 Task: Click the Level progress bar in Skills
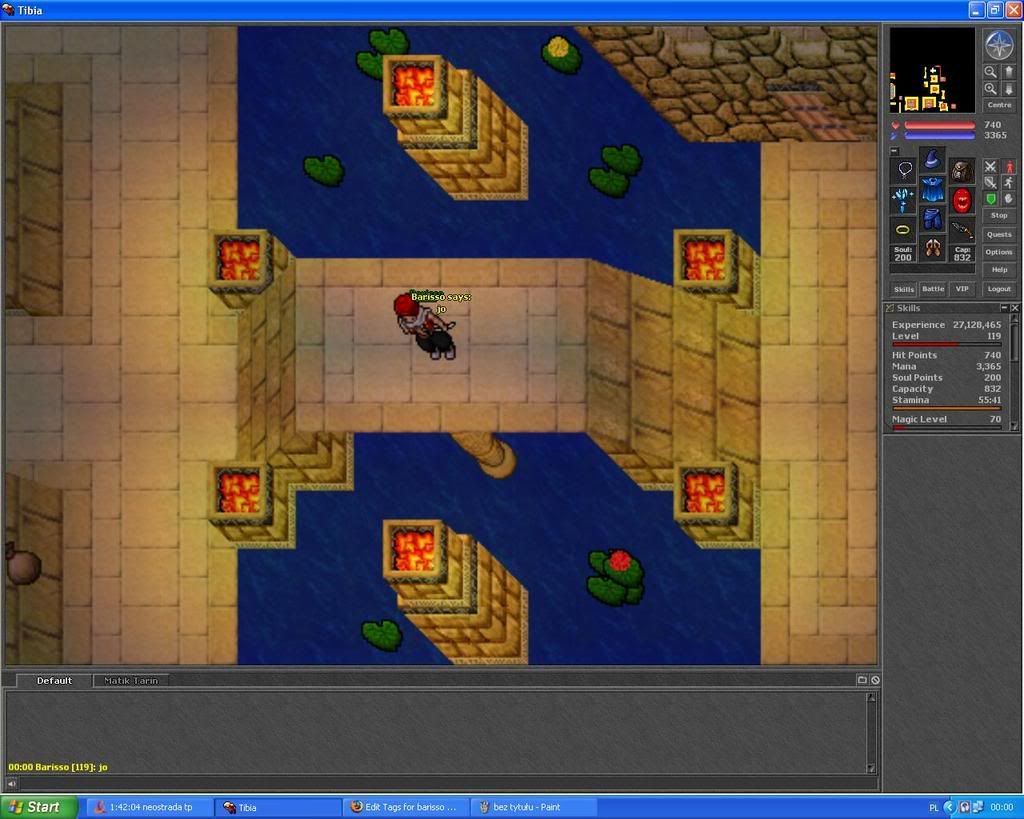946,344
